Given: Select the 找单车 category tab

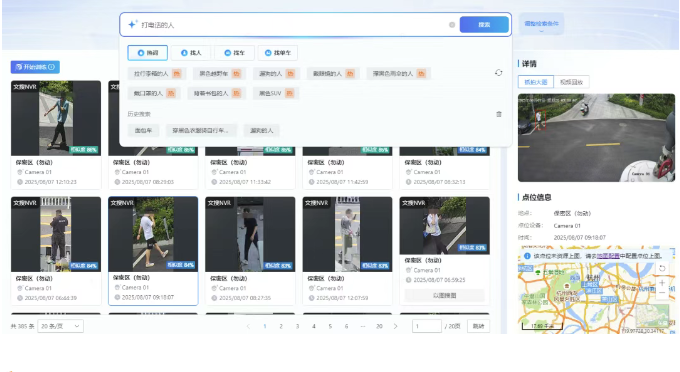Looking at the screenshot, I should pyautogui.click(x=278, y=53).
